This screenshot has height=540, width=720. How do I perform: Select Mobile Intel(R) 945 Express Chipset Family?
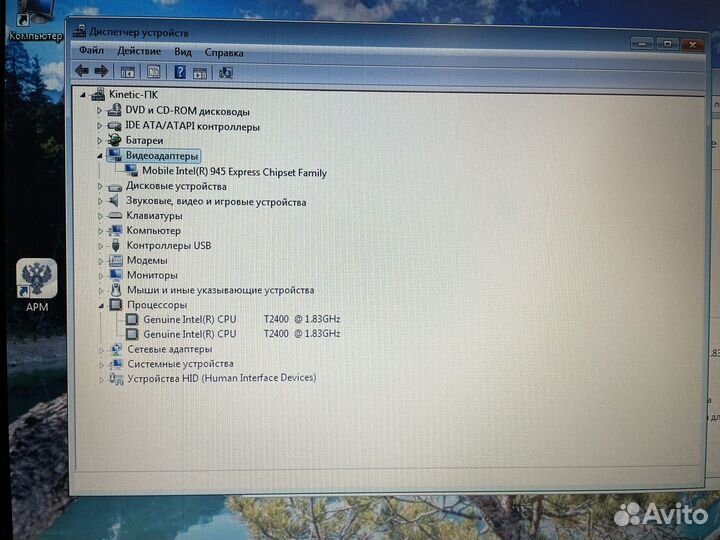(234, 172)
